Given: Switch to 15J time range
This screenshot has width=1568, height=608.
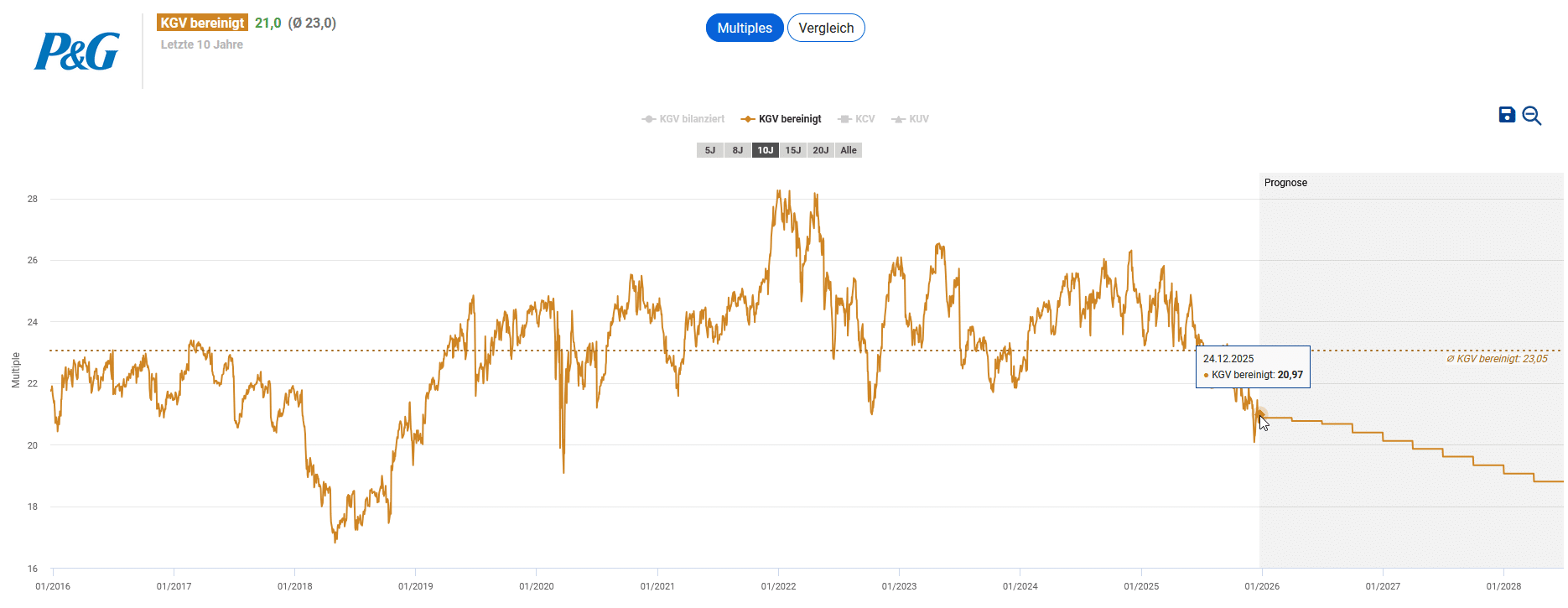Looking at the screenshot, I should tap(793, 150).
